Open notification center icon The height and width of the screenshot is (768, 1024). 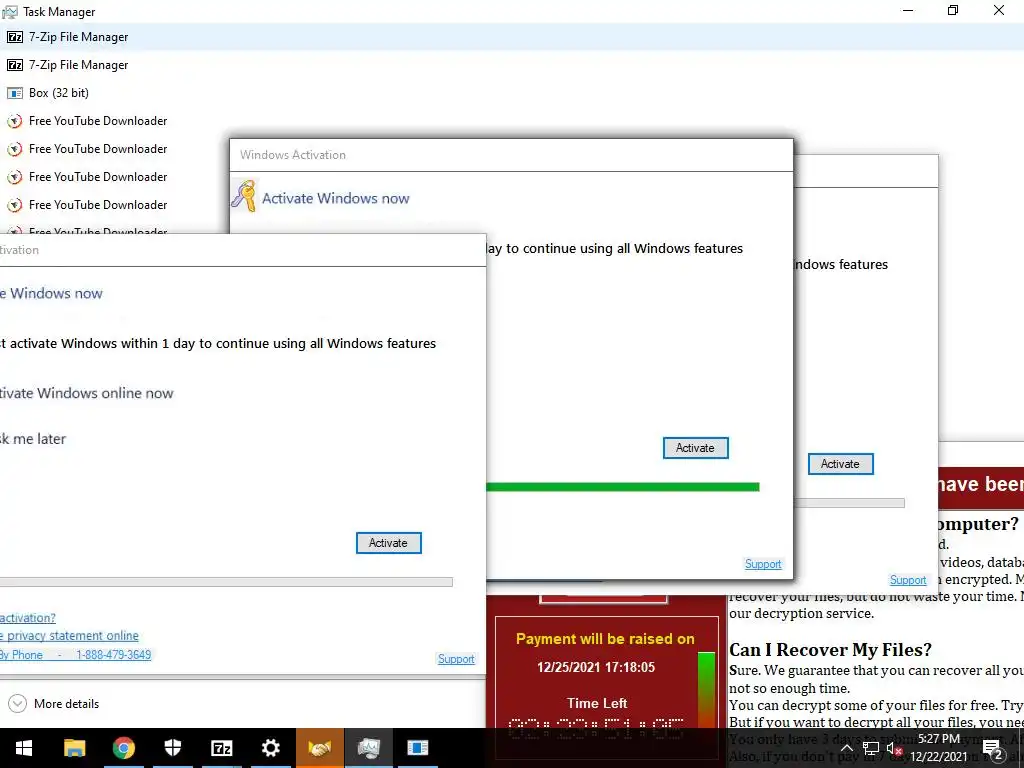click(x=993, y=749)
